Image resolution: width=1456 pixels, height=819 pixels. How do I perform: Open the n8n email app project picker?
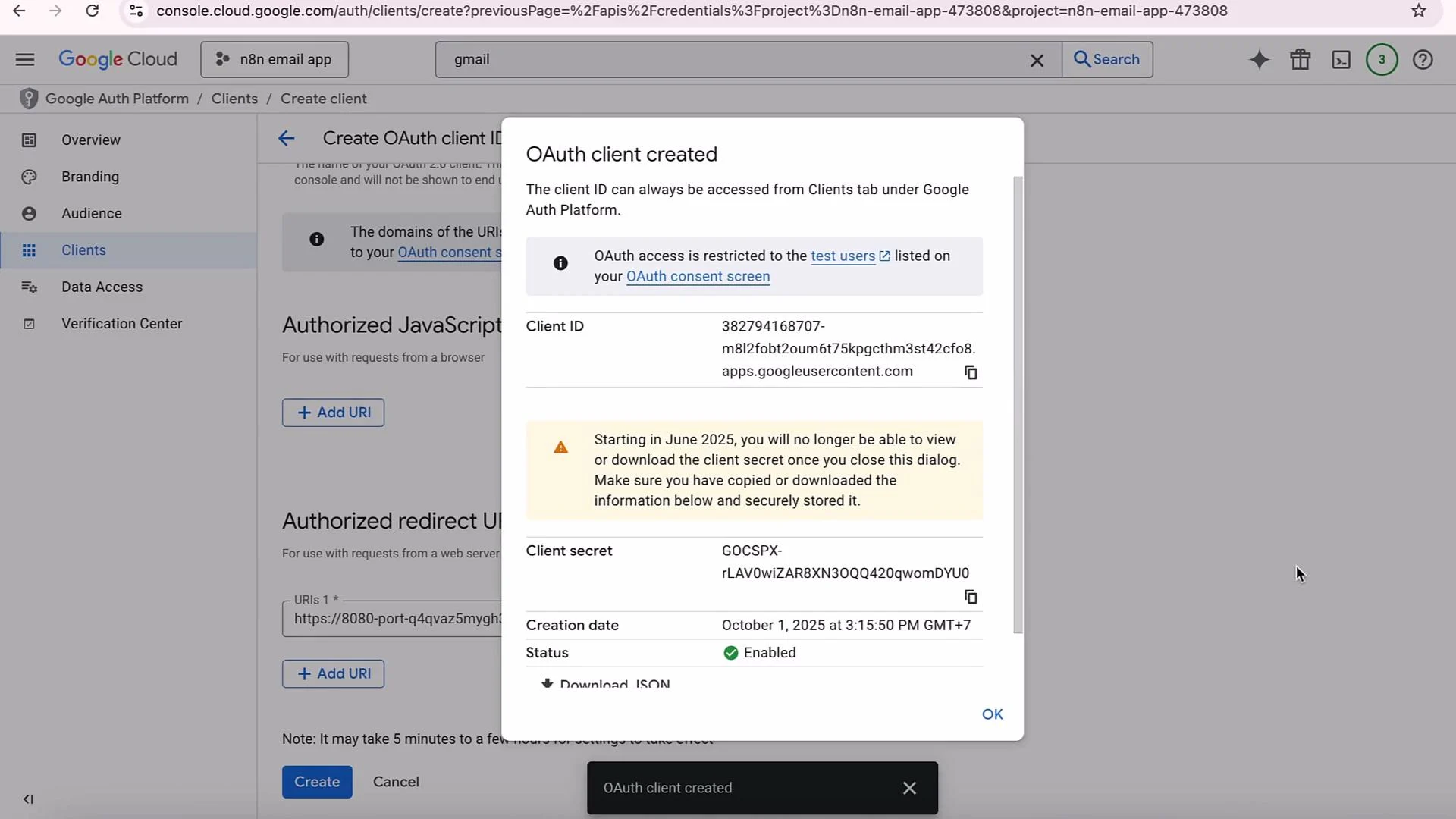click(x=275, y=59)
